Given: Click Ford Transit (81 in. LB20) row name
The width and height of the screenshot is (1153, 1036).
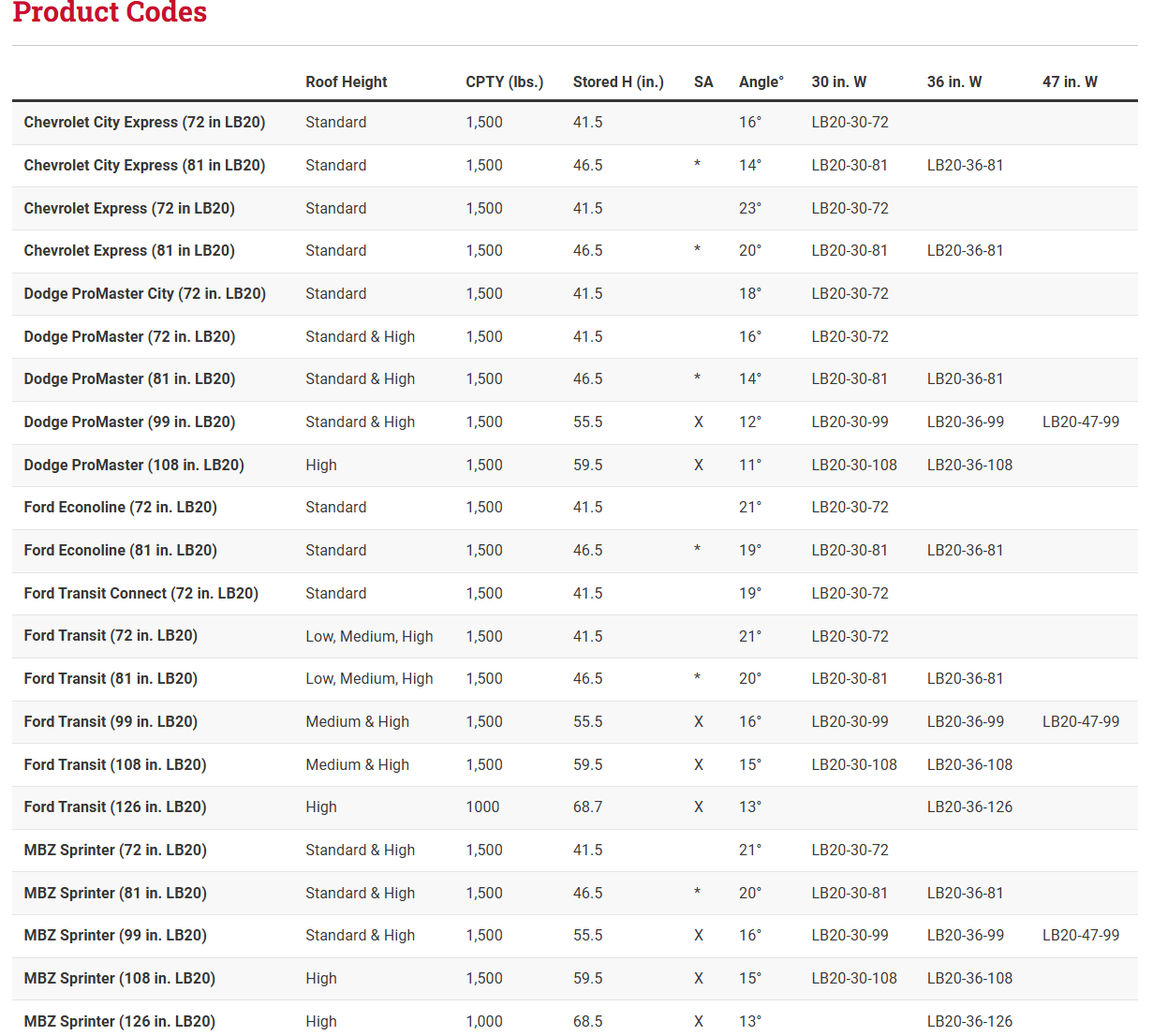Looking at the screenshot, I should [111, 679].
